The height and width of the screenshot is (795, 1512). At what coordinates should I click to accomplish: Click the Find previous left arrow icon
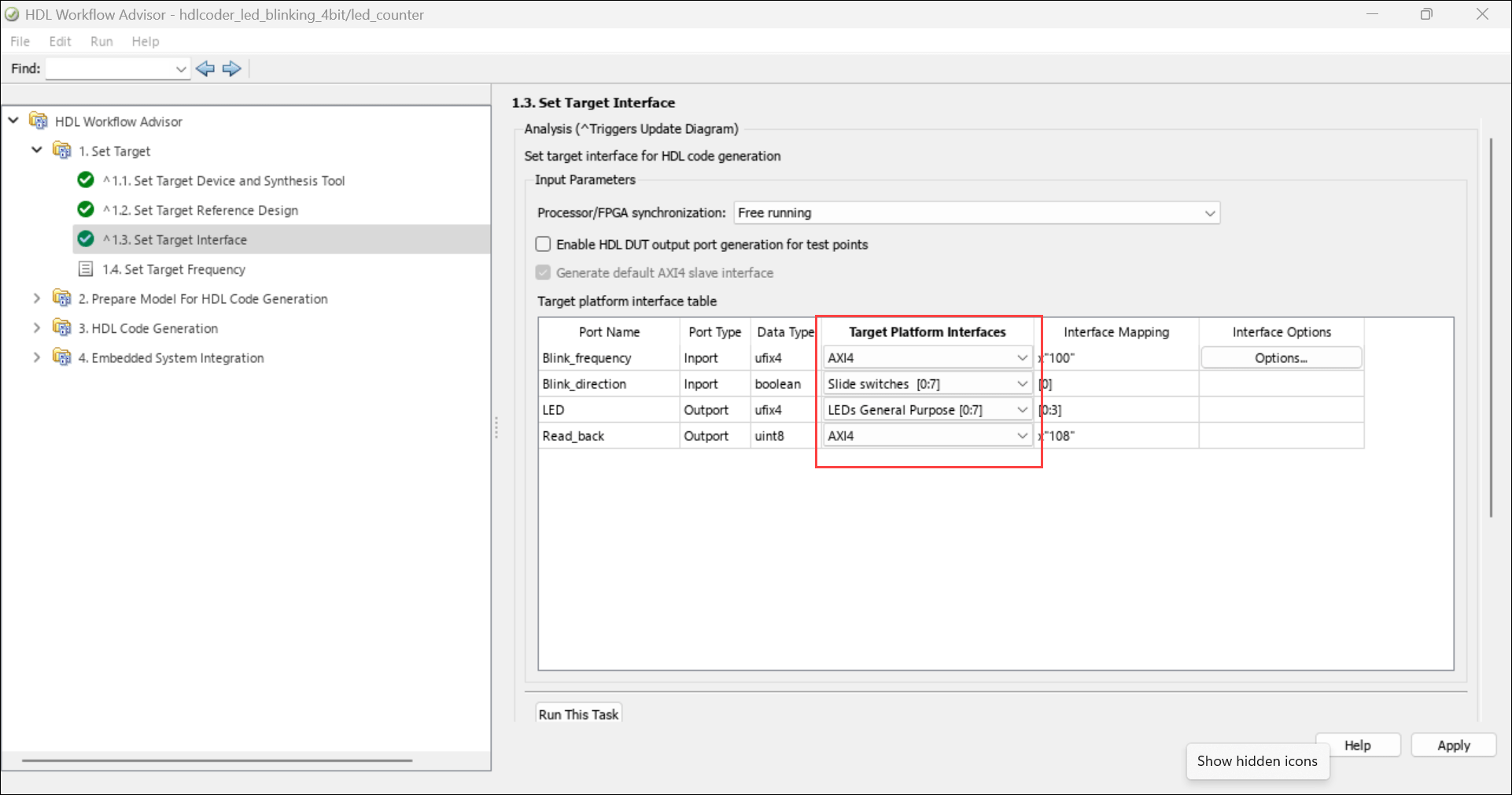[x=205, y=68]
